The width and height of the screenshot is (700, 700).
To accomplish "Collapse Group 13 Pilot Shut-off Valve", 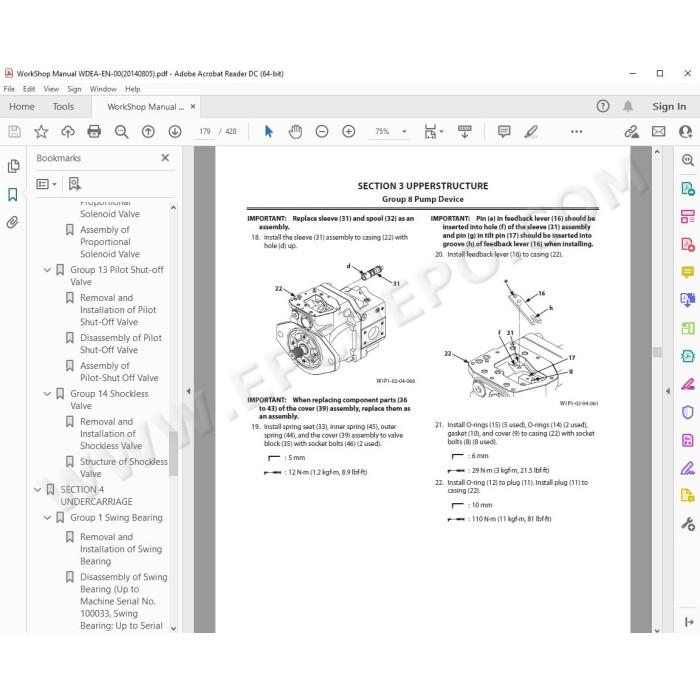I will tap(47, 270).
